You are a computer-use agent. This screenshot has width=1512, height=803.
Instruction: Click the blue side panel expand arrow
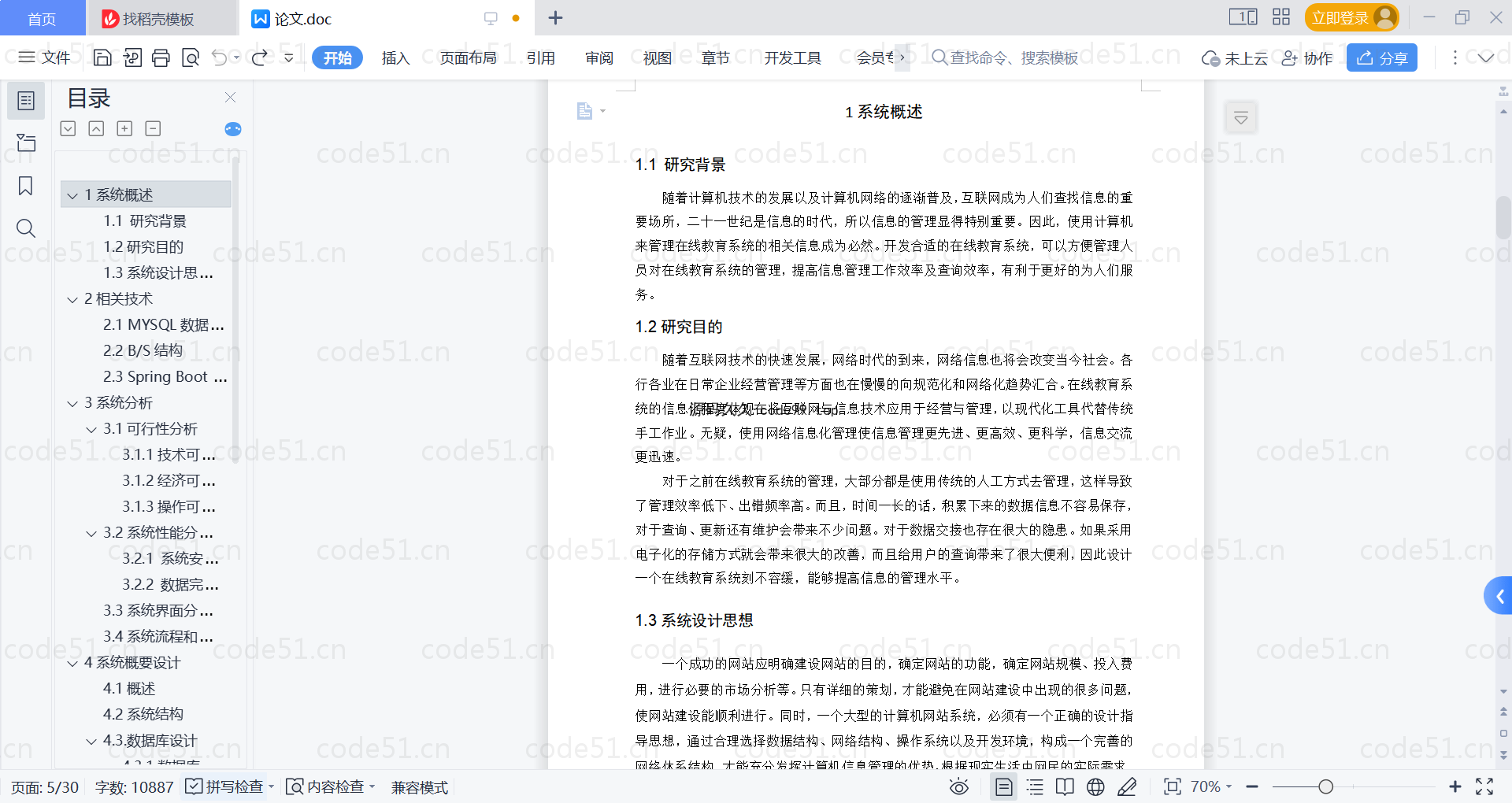pyautogui.click(x=1499, y=597)
